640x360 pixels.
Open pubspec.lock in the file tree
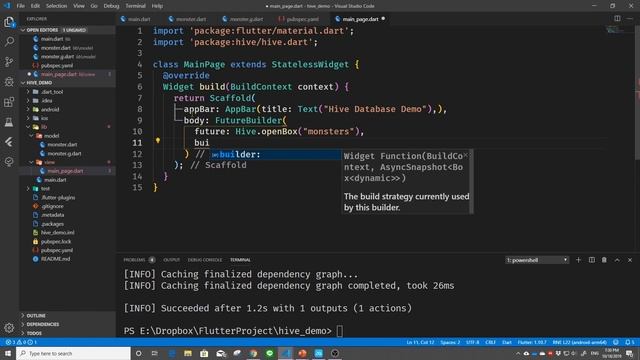point(56,241)
